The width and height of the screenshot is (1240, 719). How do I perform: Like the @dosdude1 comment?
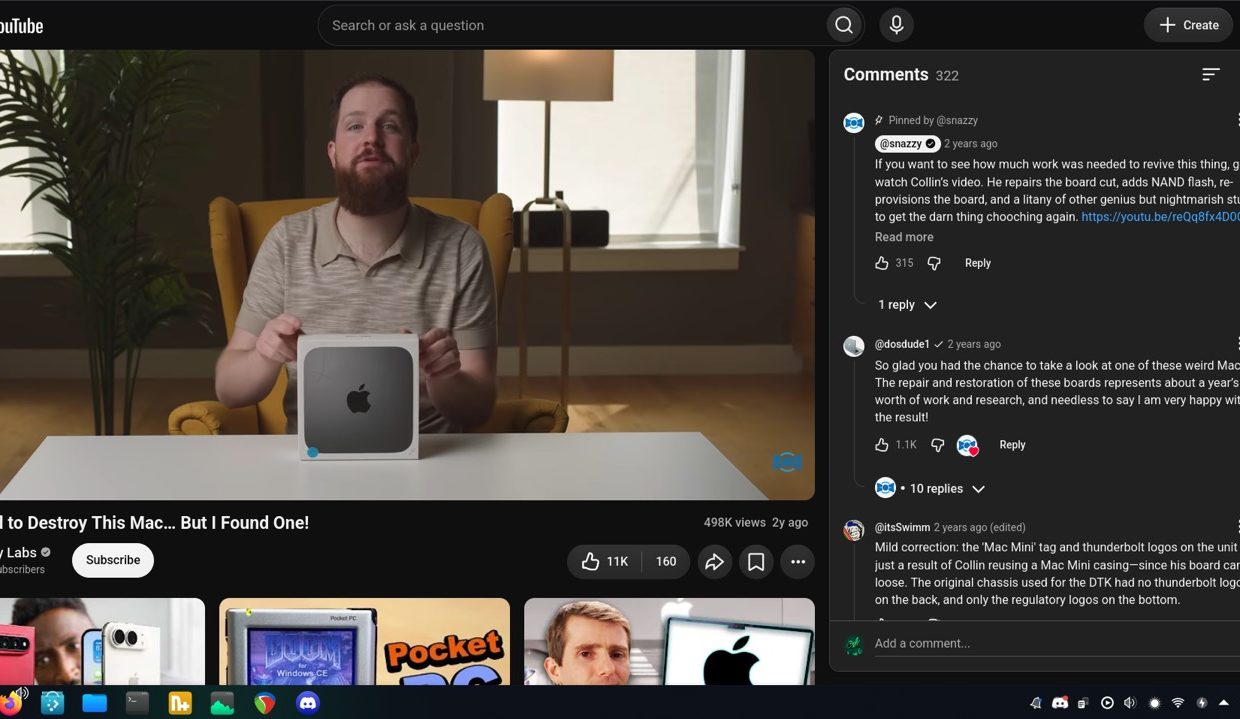coord(882,445)
